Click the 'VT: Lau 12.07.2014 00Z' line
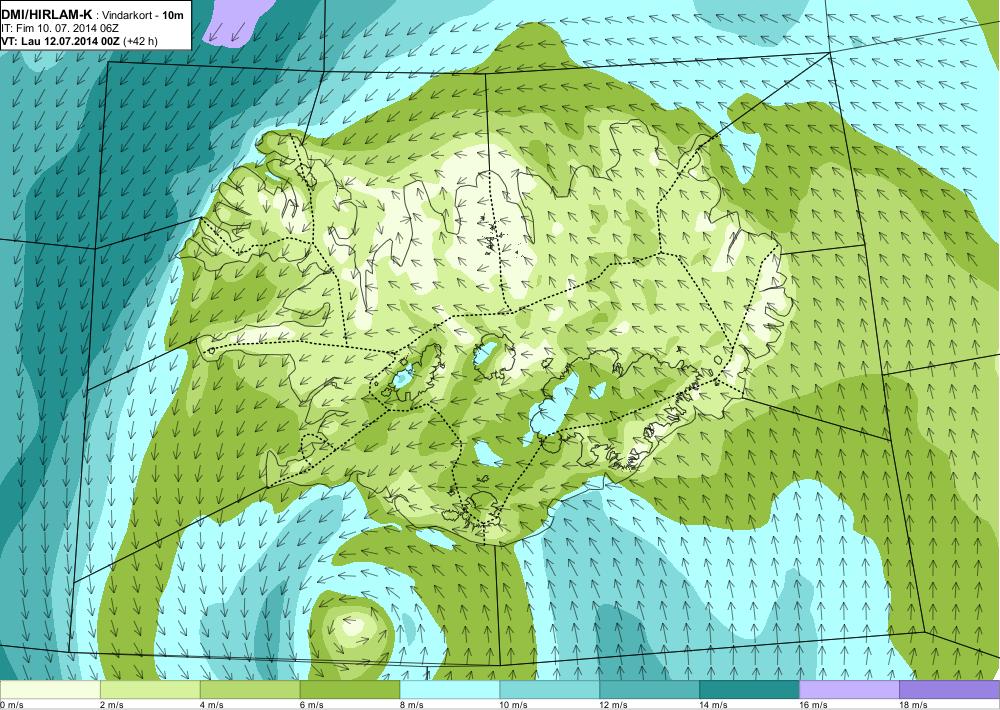The width and height of the screenshot is (1000, 710). (61, 41)
